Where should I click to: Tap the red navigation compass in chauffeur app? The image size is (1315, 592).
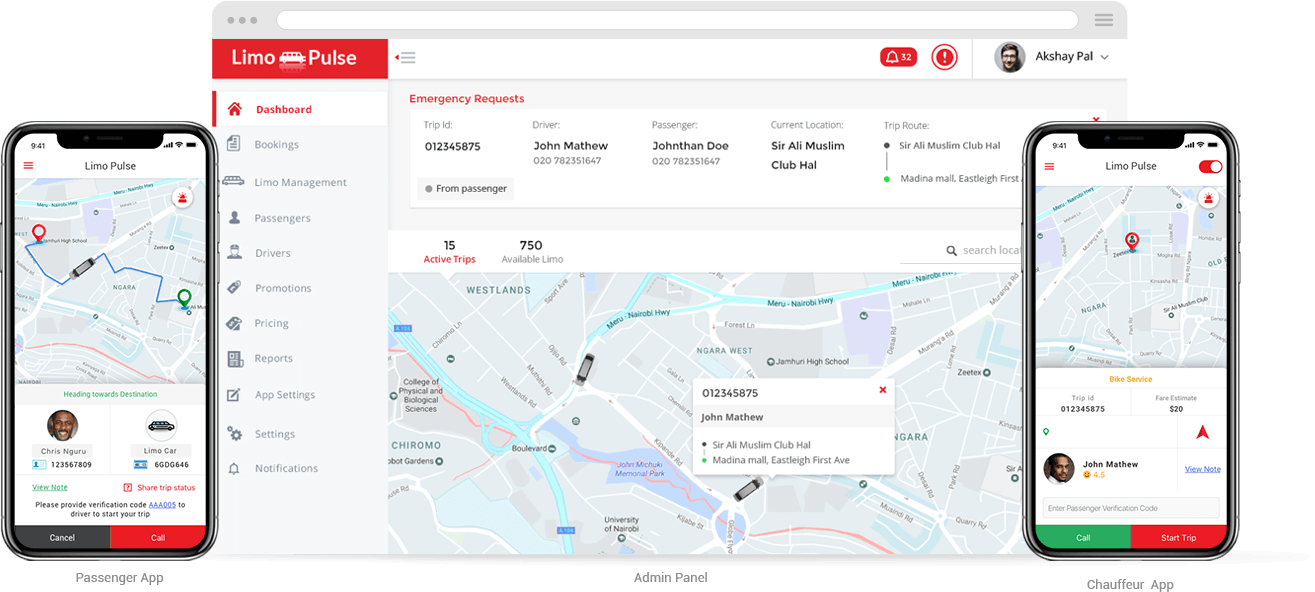tap(1201, 431)
